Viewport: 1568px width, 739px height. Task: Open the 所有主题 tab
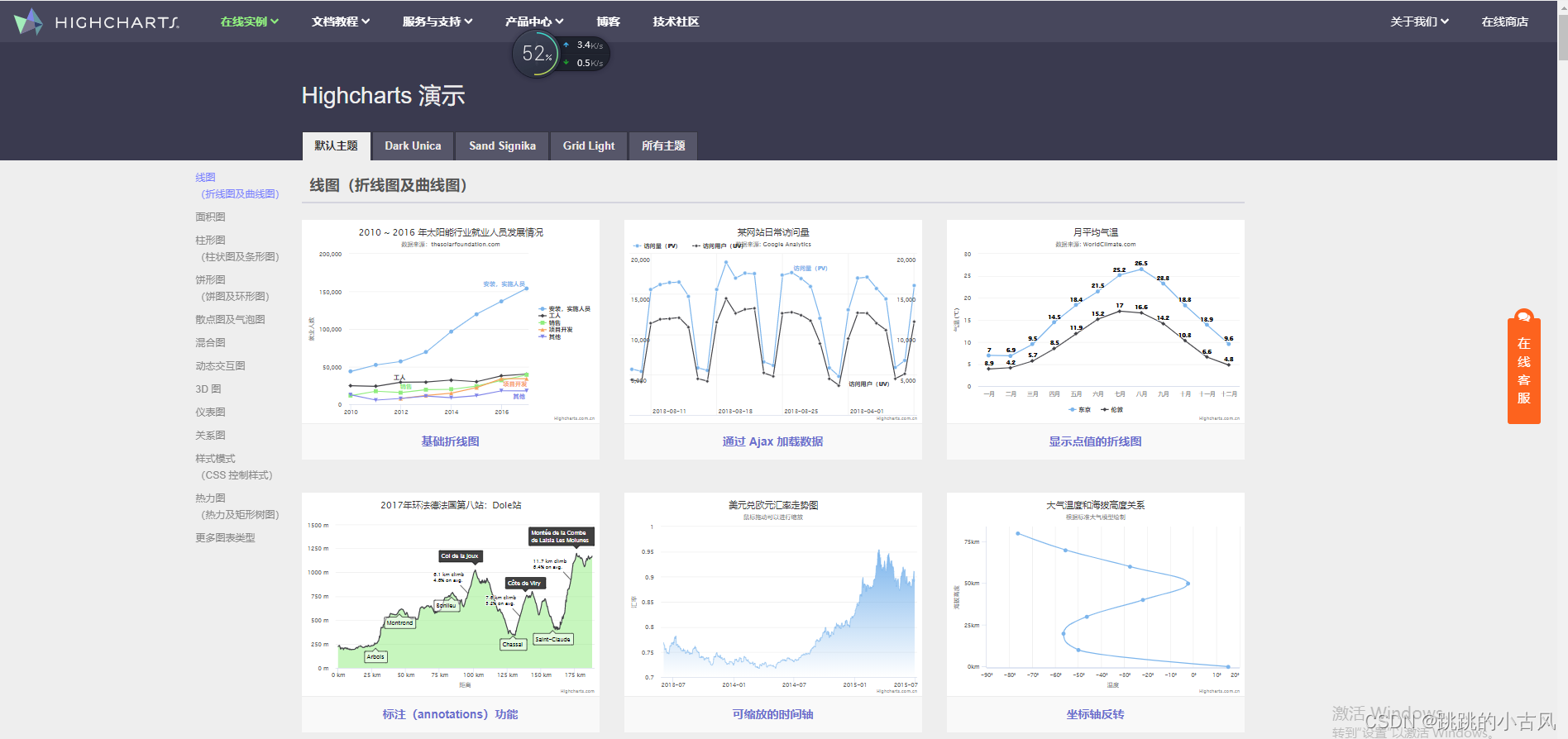click(x=663, y=145)
